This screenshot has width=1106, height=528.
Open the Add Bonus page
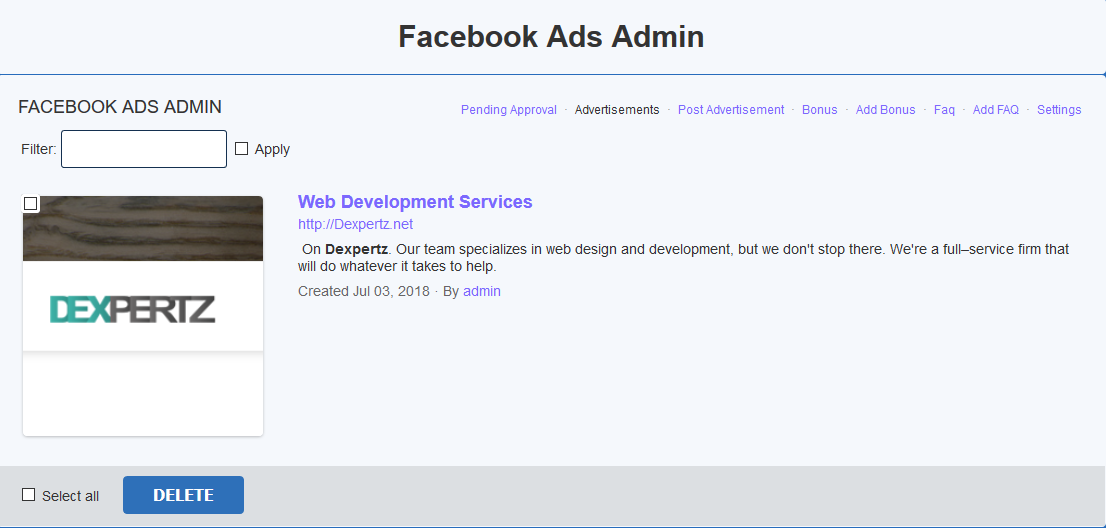click(885, 110)
